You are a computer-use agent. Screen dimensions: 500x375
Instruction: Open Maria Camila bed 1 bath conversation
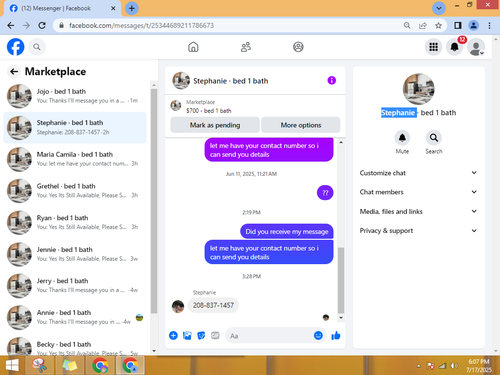pos(75,159)
